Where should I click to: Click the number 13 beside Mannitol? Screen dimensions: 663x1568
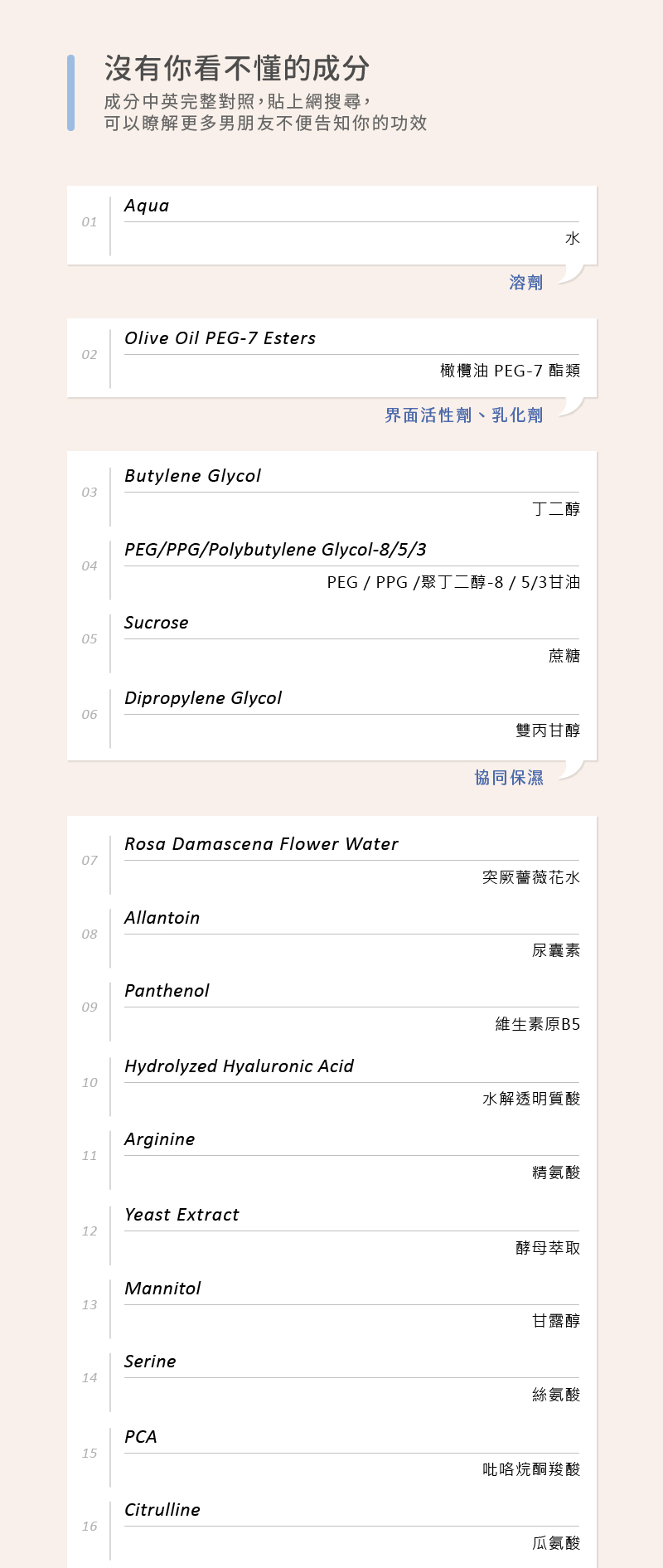point(90,1305)
